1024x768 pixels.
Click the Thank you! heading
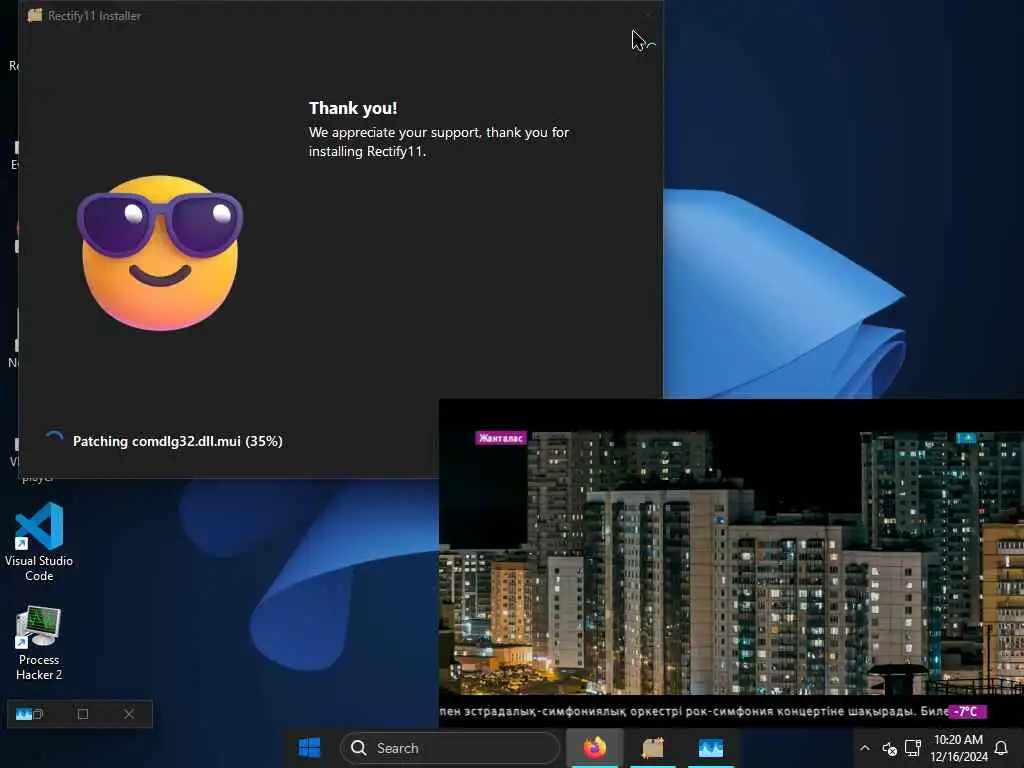pos(353,108)
